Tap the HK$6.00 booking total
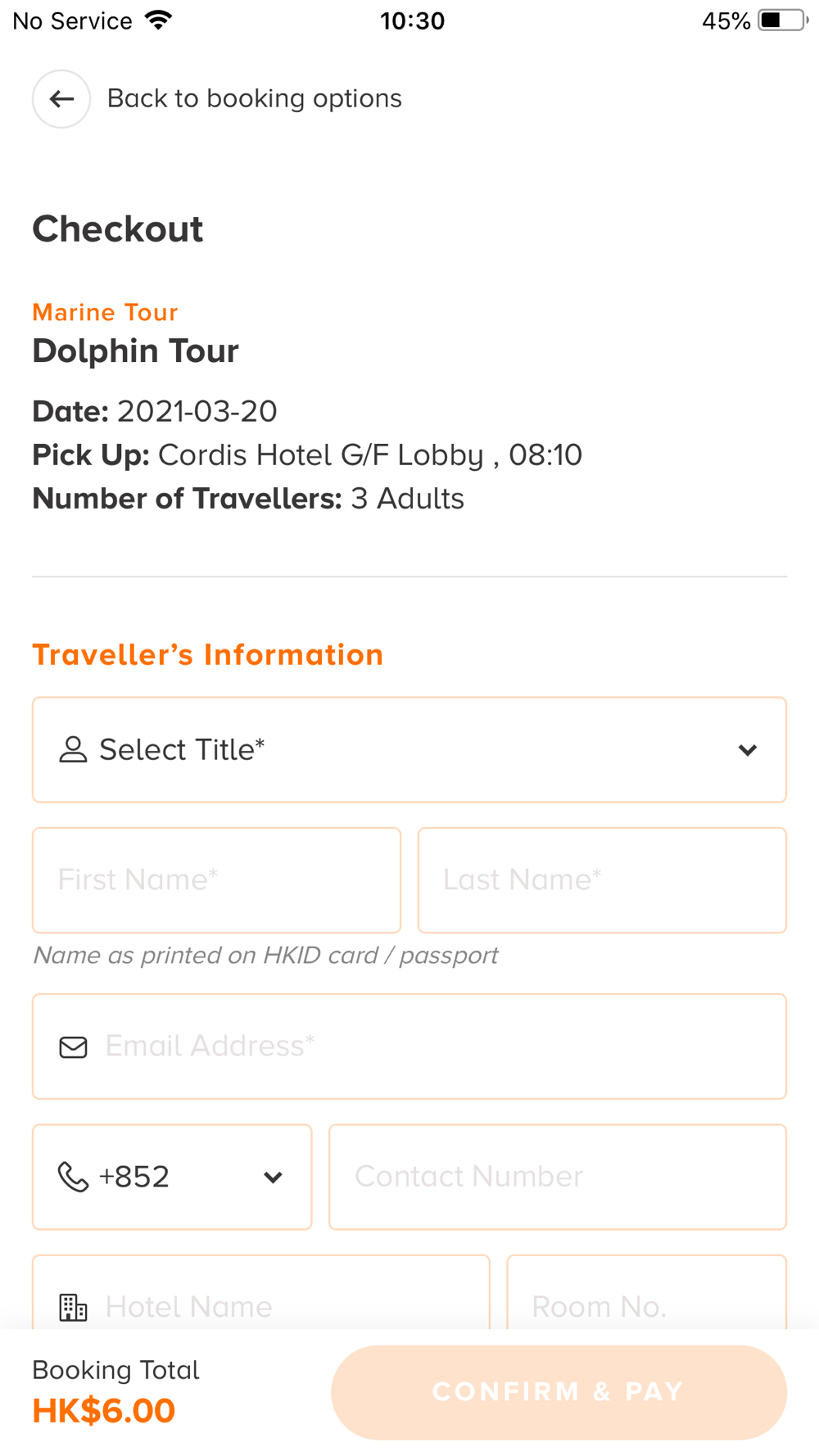819x1456 pixels. pyautogui.click(x=104, y=1410)
